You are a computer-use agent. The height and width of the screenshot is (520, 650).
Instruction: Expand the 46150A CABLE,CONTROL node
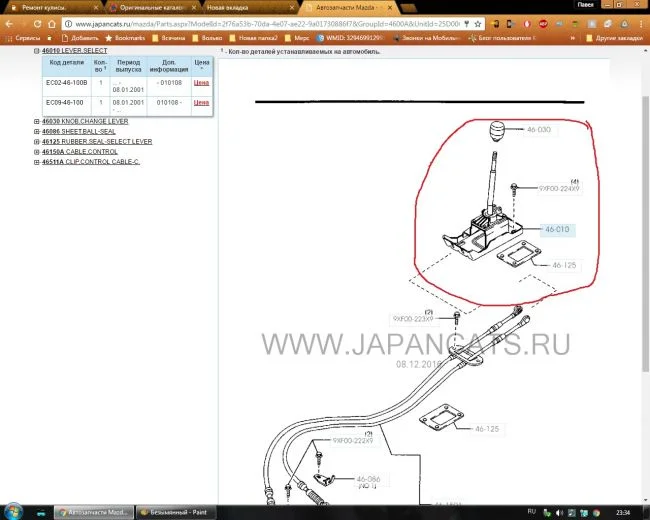coord(37,151)
